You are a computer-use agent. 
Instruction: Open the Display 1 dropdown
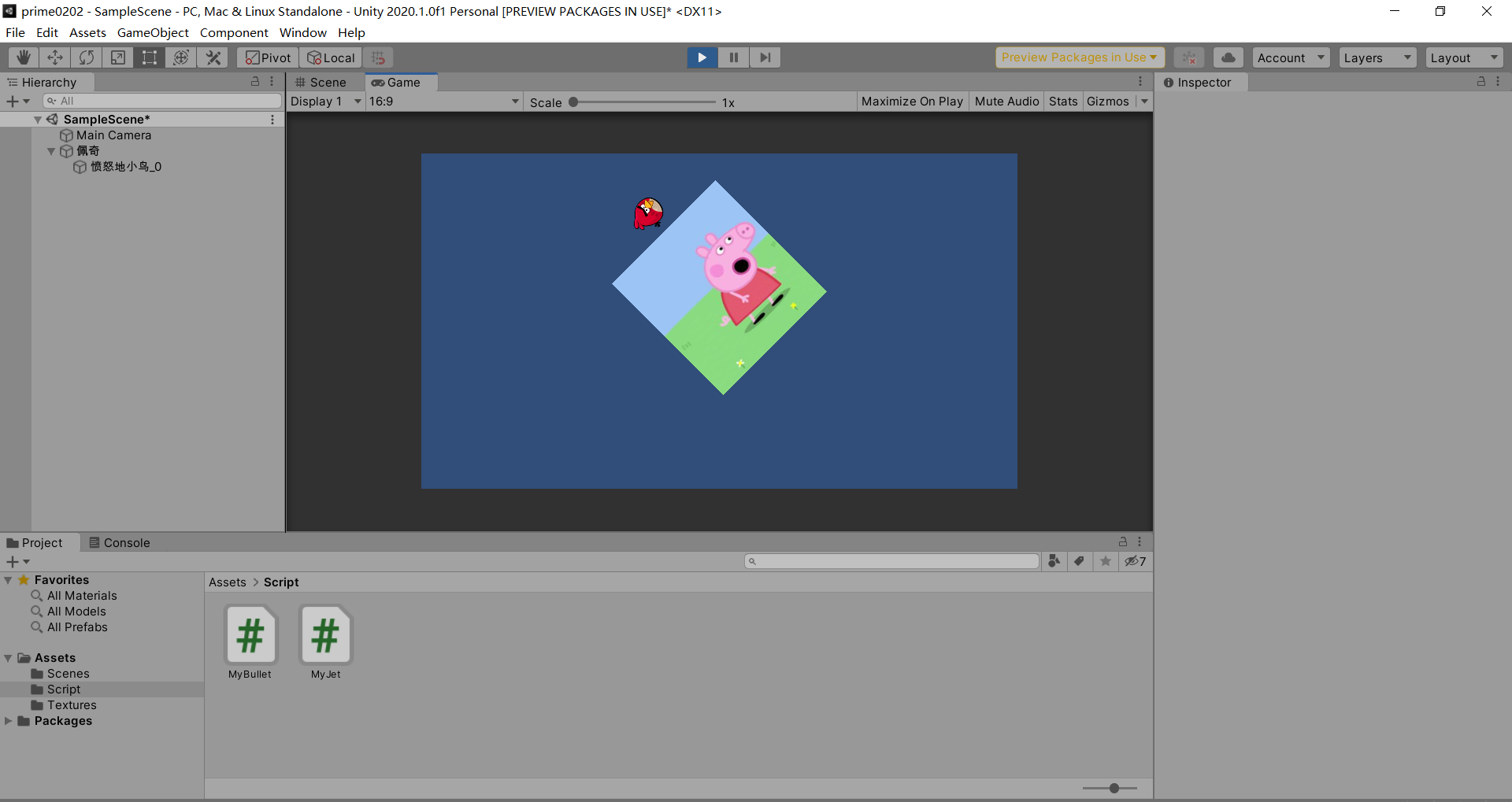[x=325, y=102]
